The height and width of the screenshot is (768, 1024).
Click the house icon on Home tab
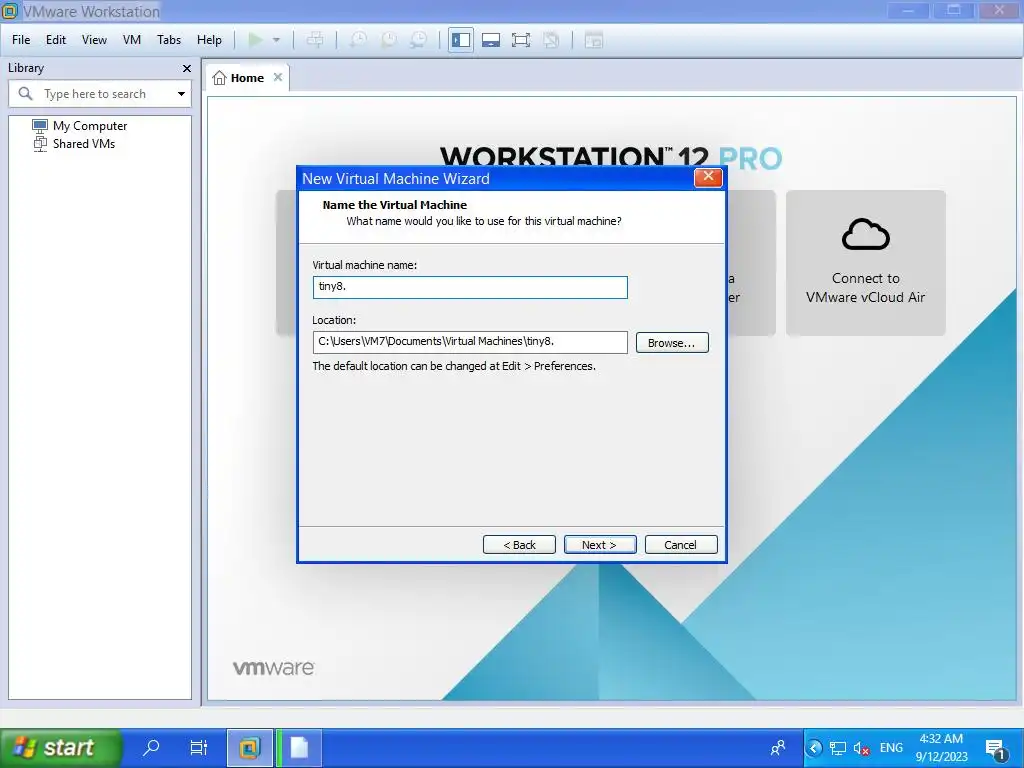coord(219,78)
